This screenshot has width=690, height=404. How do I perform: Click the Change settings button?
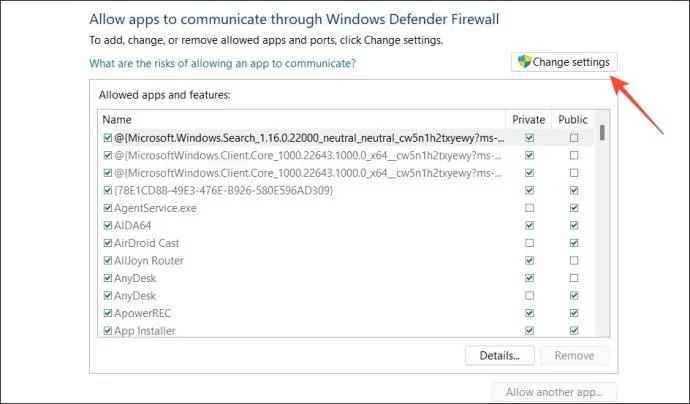click(x=564, y=62)
